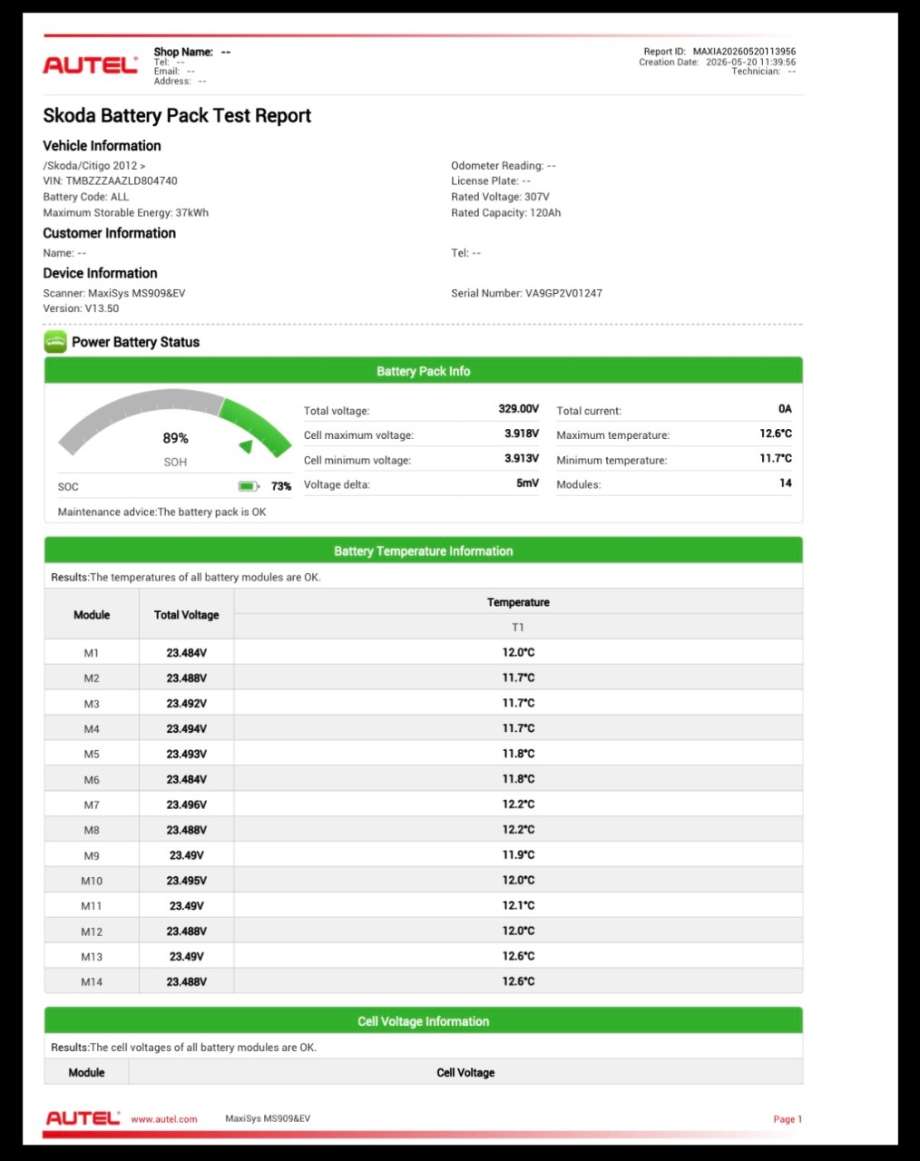The width and height of the screenshot is (920, 1161).
Task: Click the Modules count 14 value
Action: (x=786, y=483)
